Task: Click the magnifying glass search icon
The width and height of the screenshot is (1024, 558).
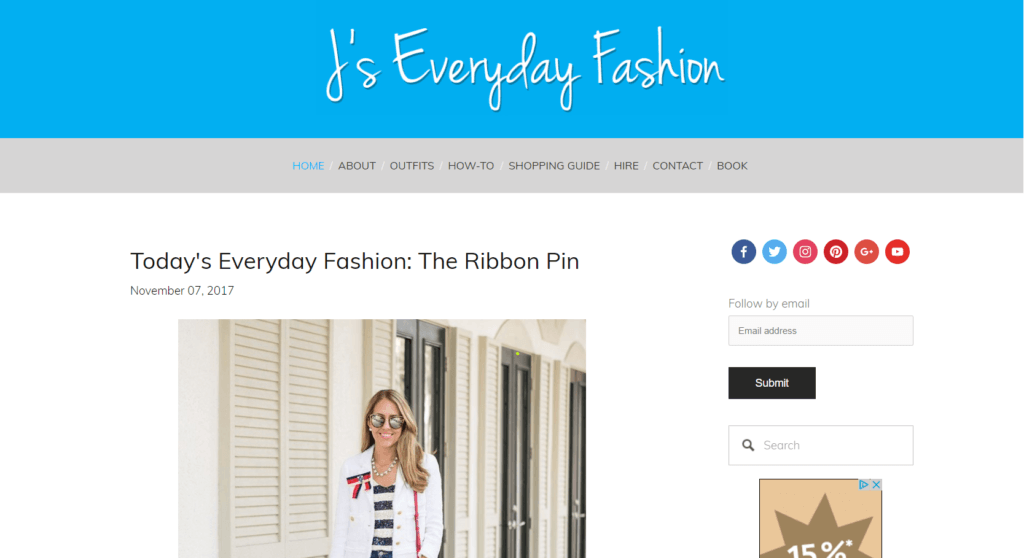Action: (748, 445)
